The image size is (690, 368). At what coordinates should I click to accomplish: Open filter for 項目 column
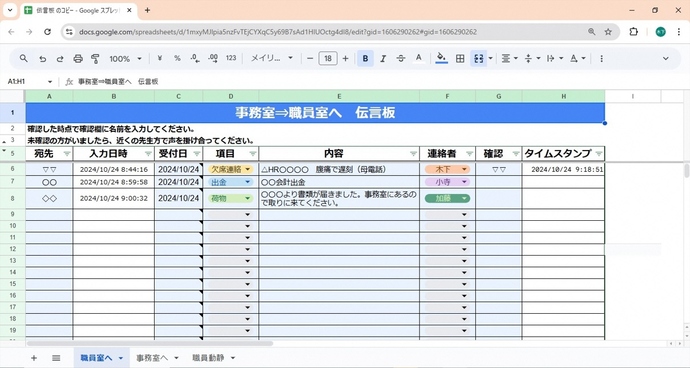coord(253,154)
